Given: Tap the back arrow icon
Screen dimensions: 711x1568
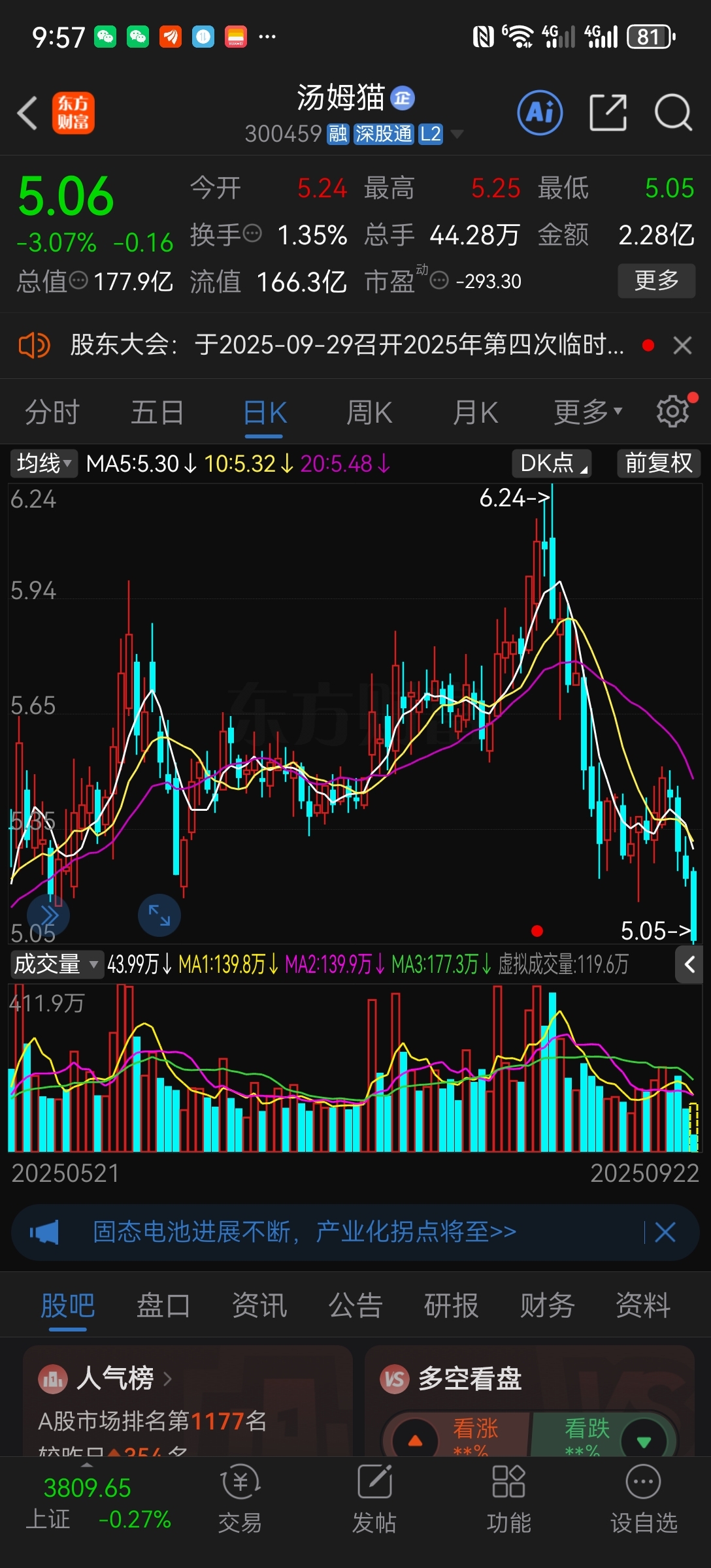Looking at the screenshot, I should (x=27, y=113).
